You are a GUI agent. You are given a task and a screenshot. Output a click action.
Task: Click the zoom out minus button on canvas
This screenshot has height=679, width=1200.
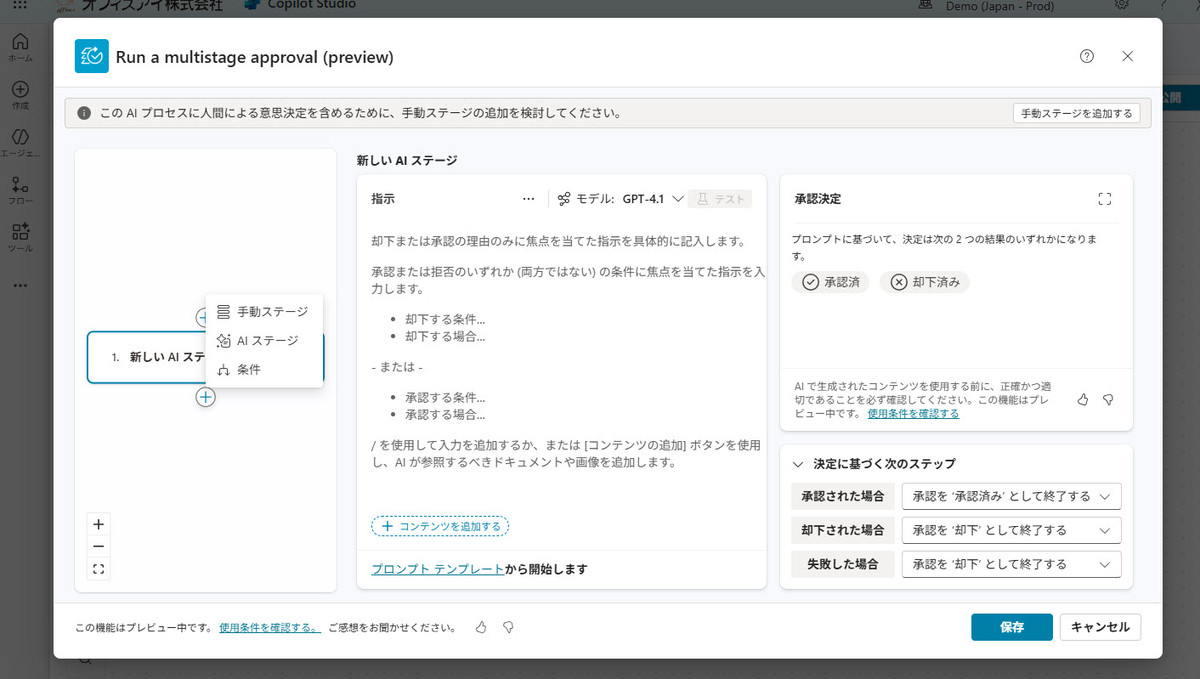98,546
